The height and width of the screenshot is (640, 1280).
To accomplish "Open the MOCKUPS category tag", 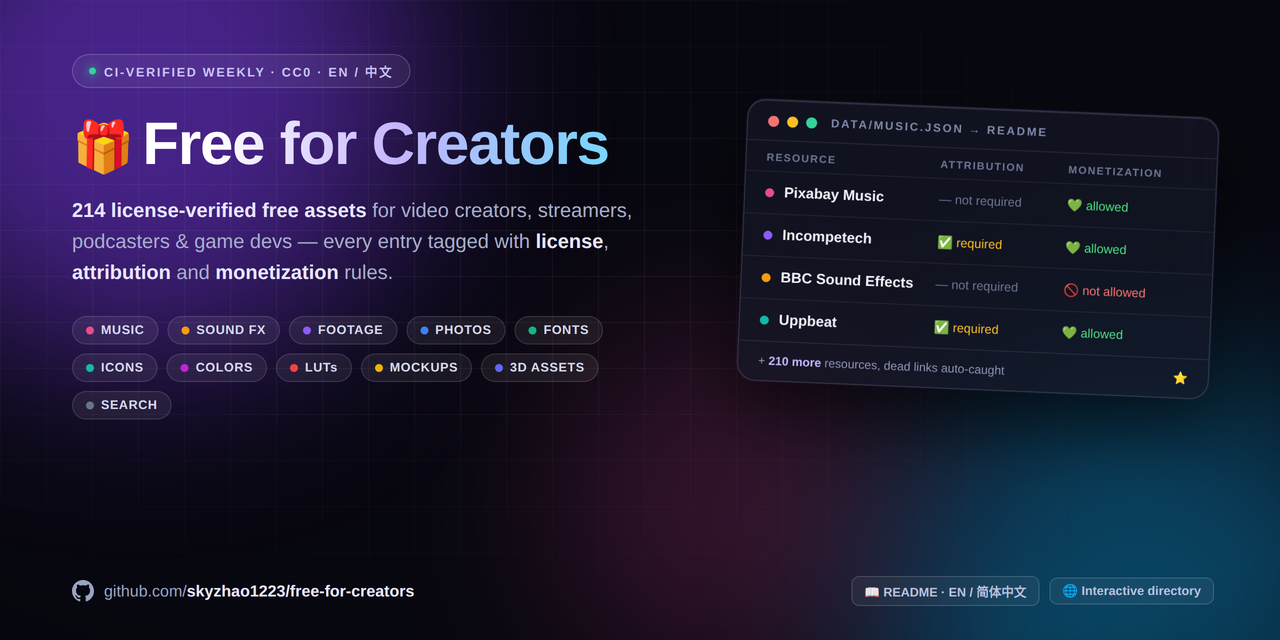I will coord(416,367).
